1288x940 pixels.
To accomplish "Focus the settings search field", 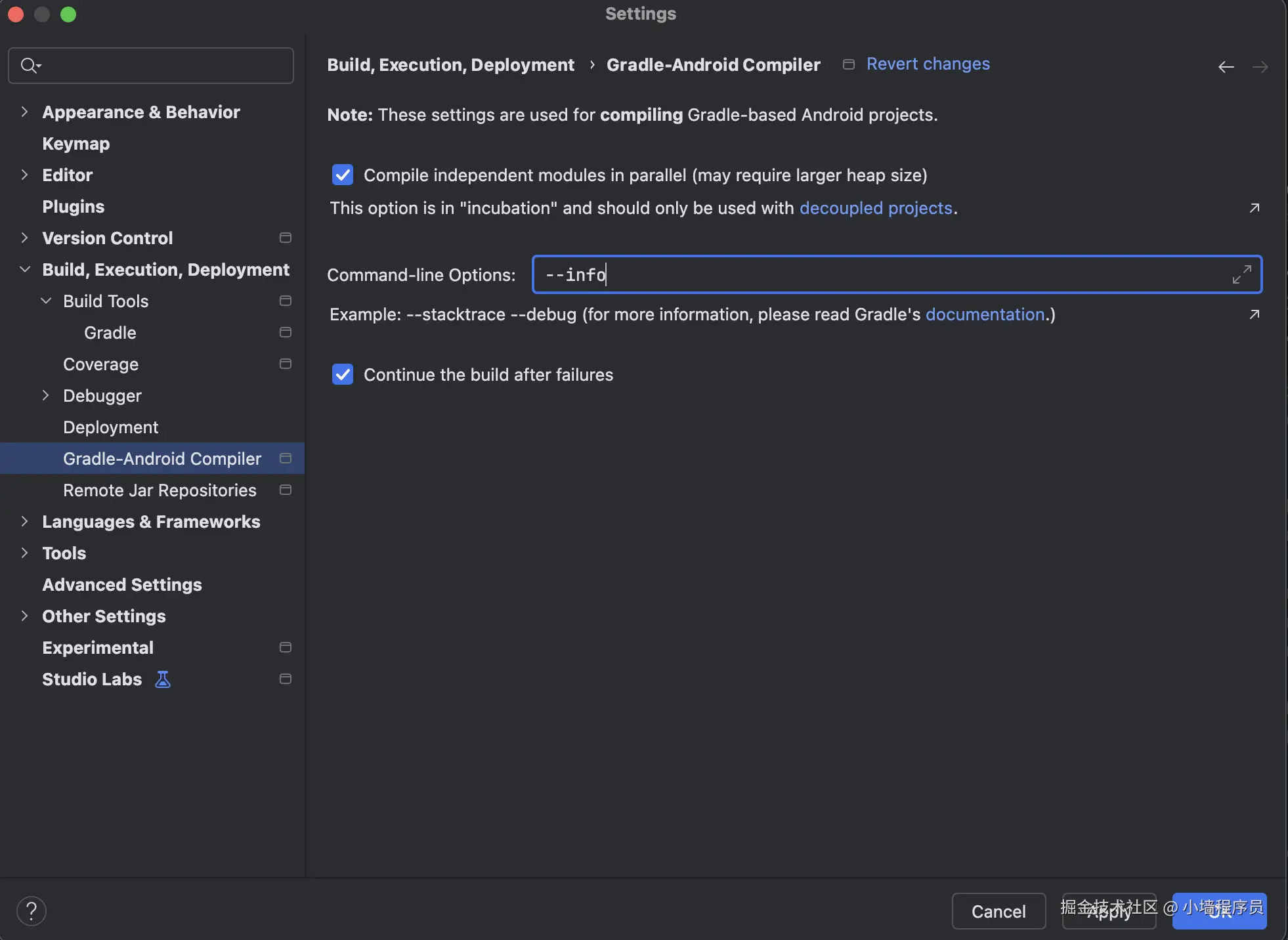I will point(164,66).
